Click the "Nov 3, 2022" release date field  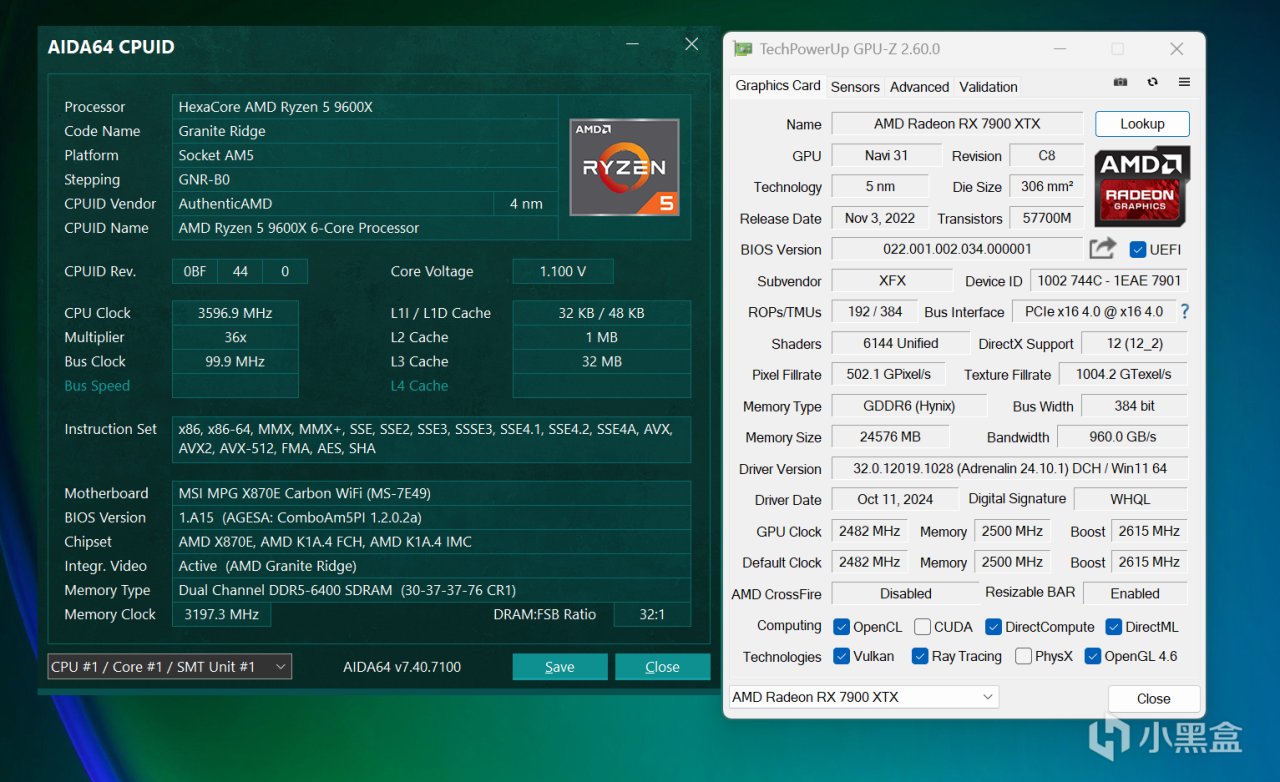coord(880,218)
